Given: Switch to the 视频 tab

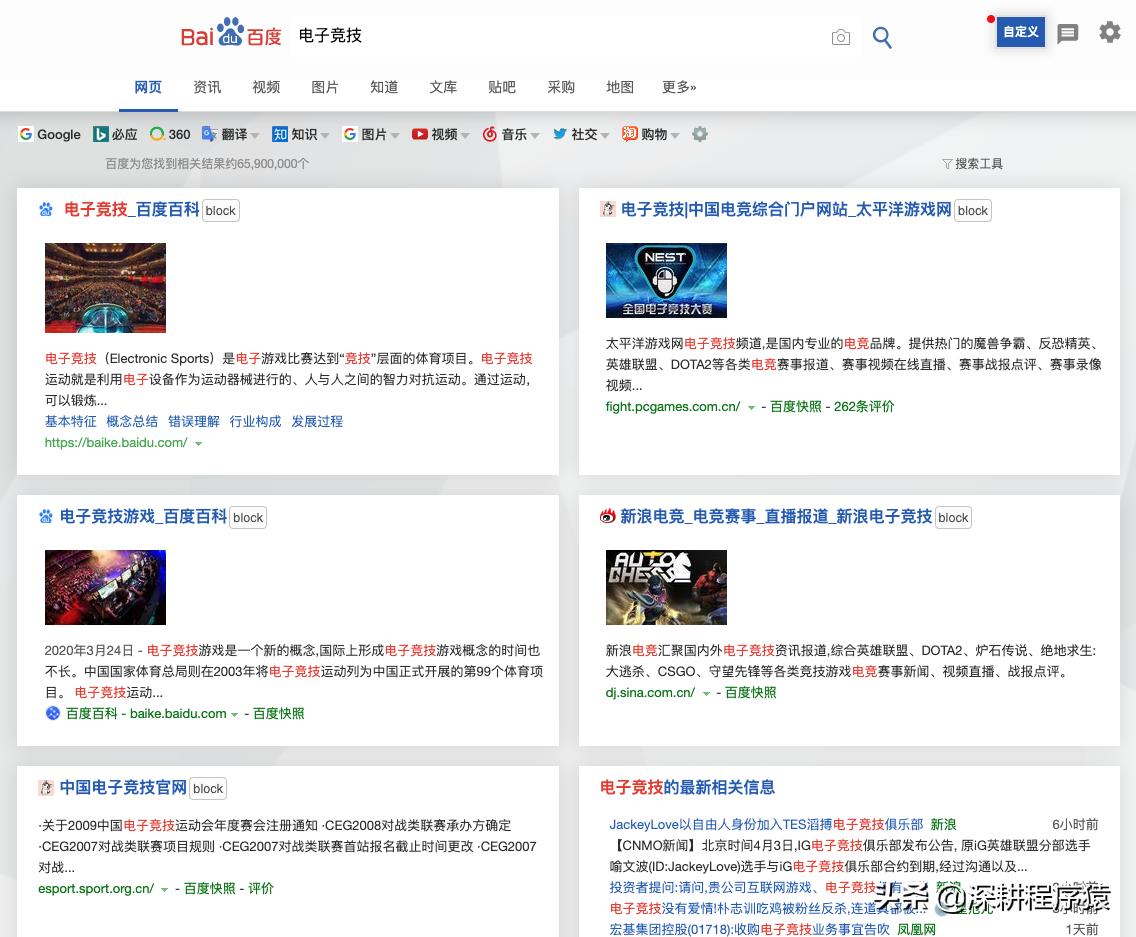Looking at the screenshot, I should tap(266, 87).
